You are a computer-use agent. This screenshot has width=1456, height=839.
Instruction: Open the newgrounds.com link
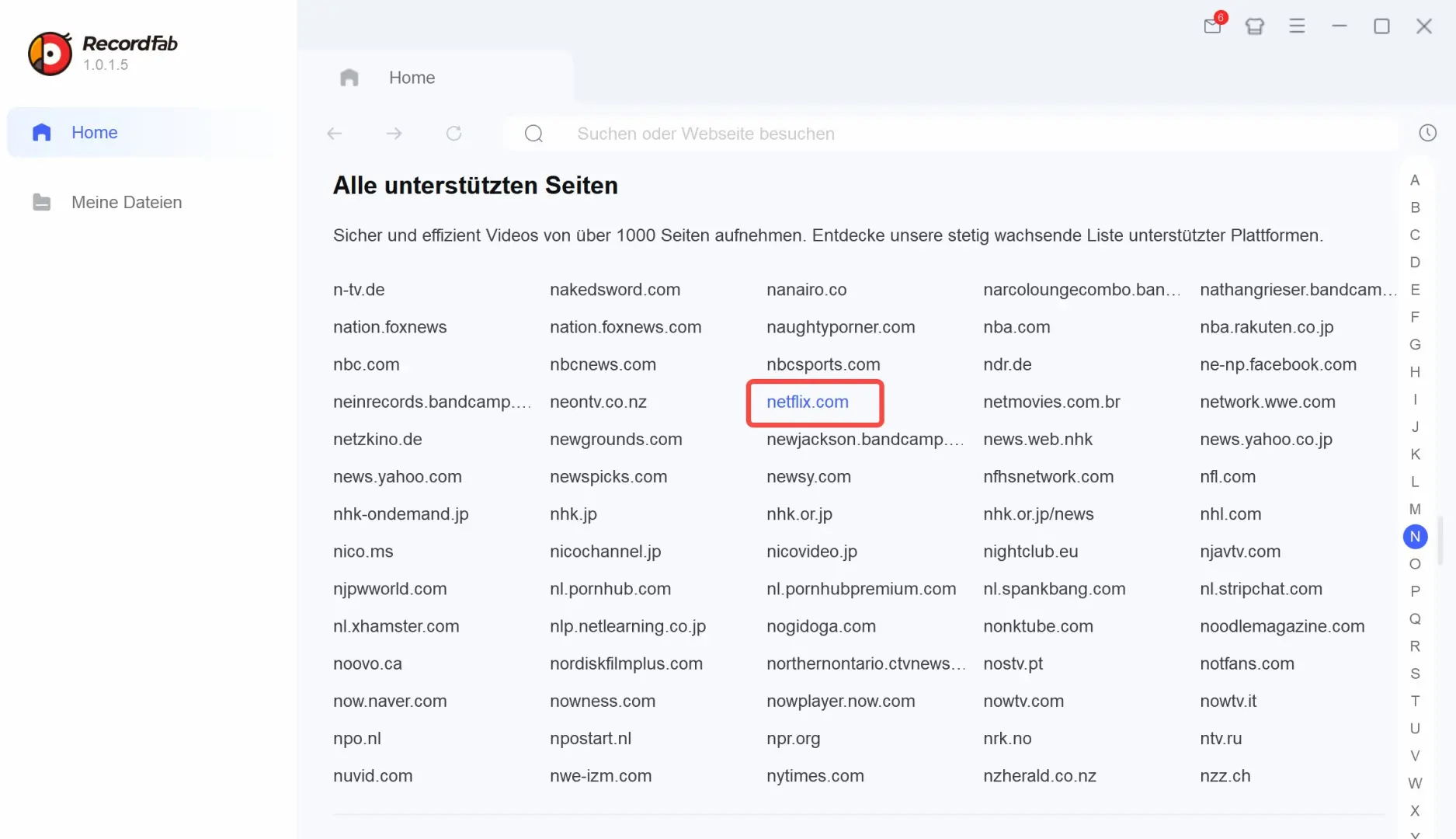(616, 439)
